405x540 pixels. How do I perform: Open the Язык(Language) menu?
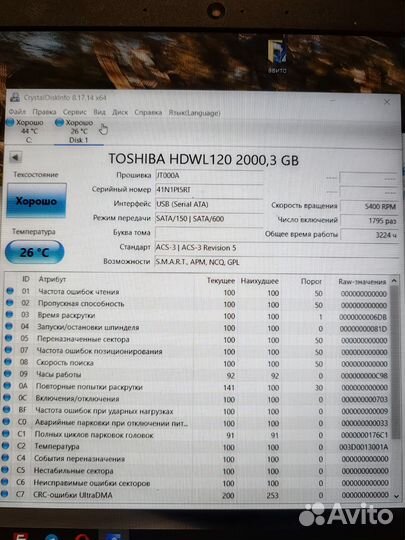[x=194, y=113]
